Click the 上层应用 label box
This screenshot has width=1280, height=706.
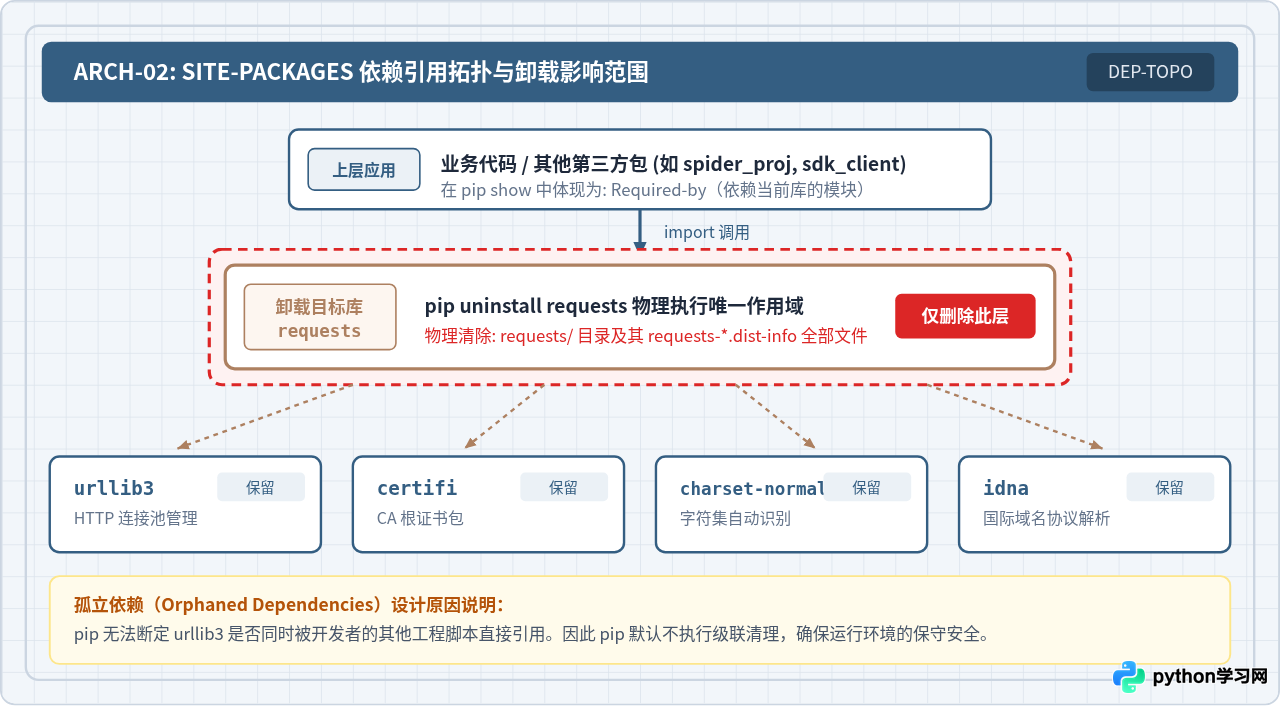tap(364, 170)
